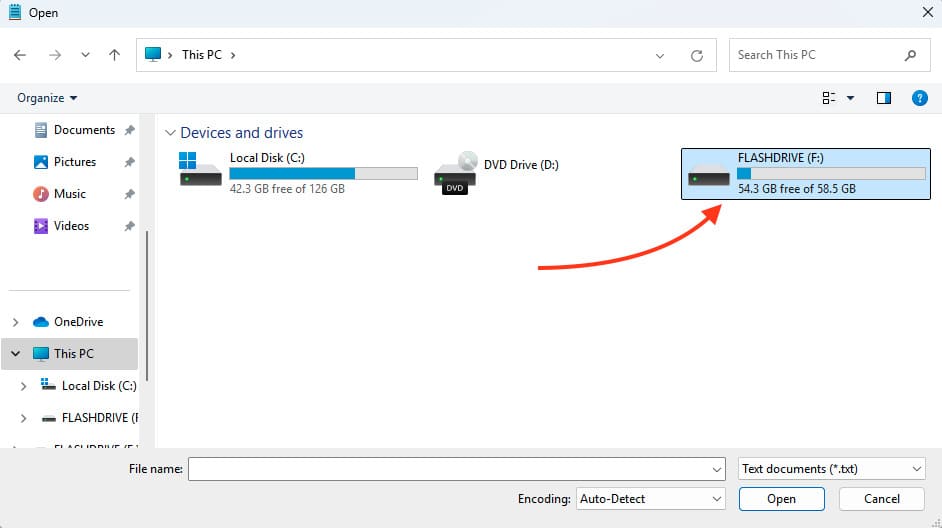The height and width of the screenshot is (528, 942).
Task: Open the Text documents file type dropdown
Action: tap(832, 469)
